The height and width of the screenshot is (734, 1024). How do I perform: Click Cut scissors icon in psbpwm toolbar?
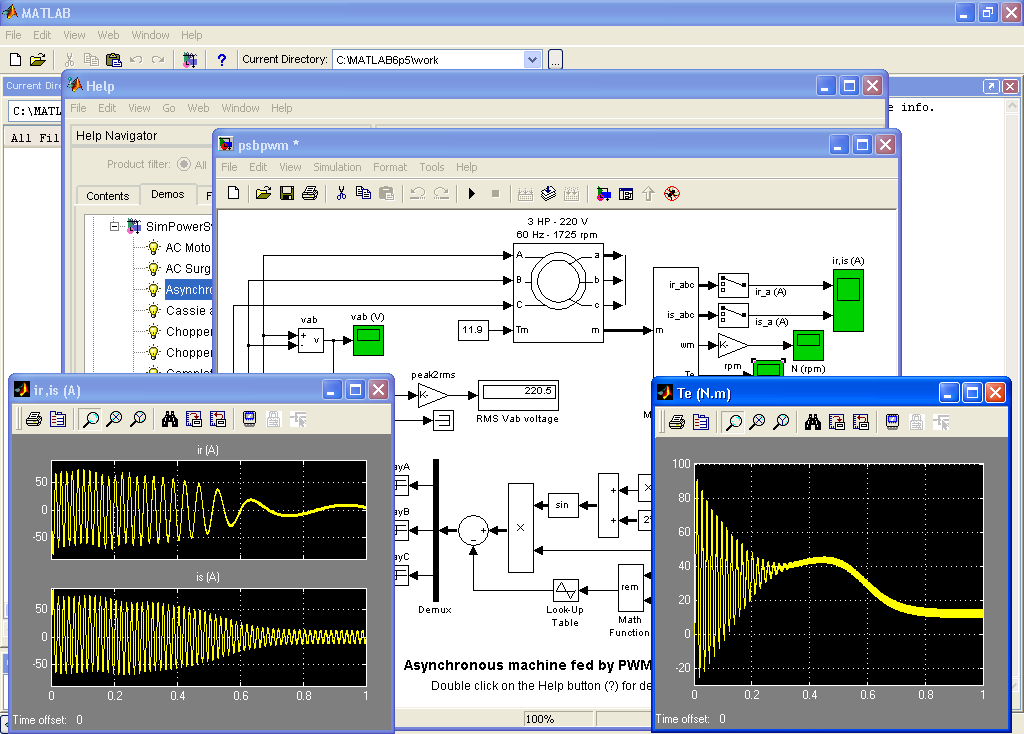point(341,193)
